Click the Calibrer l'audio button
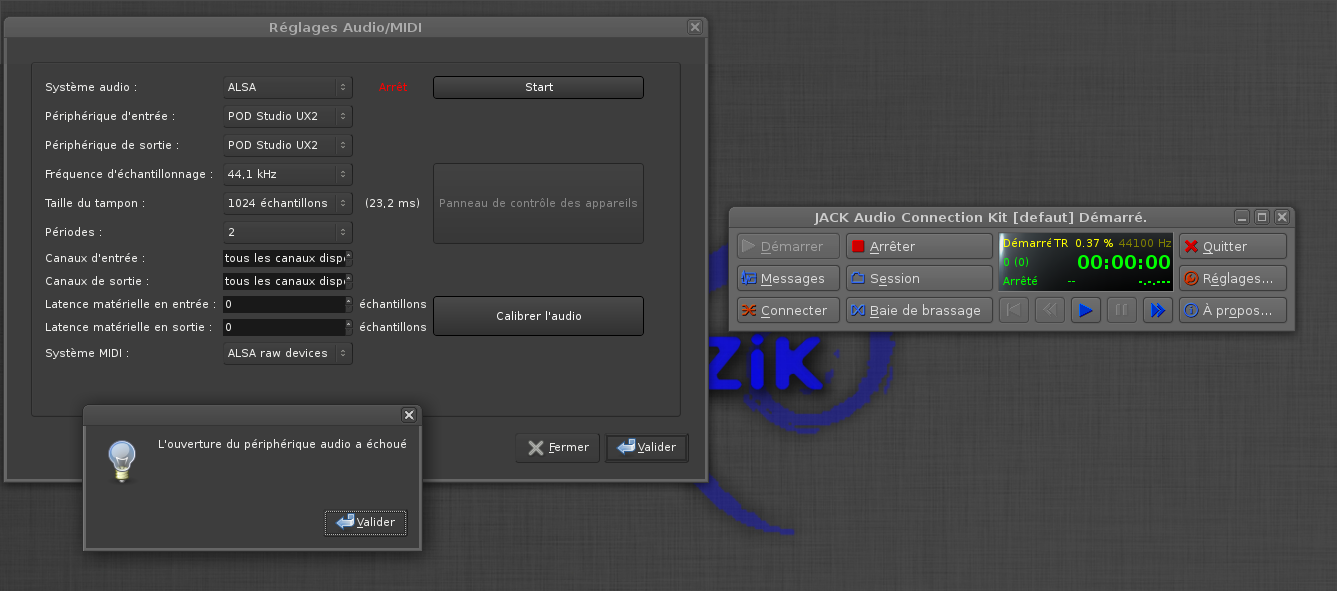The width and height of the screenshot is (1337, 591). click(538, 316)
